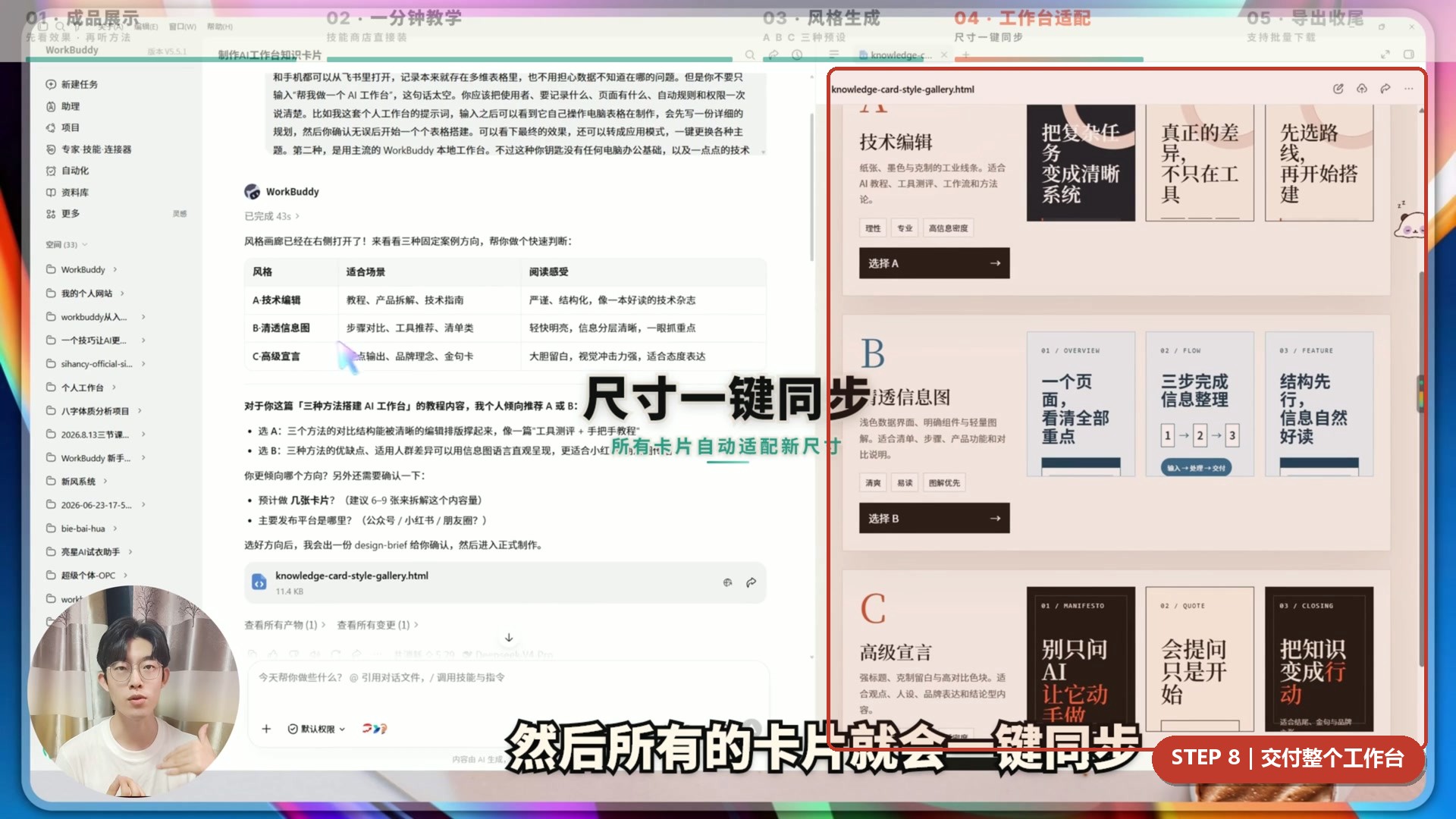Click the plus attach icon in chat input

[266, 729]
